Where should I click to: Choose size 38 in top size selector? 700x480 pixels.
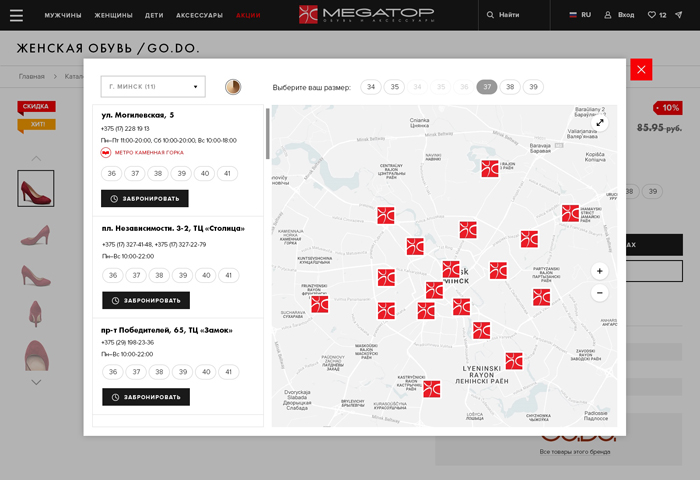pyautogui.click(x=510, y=87)
